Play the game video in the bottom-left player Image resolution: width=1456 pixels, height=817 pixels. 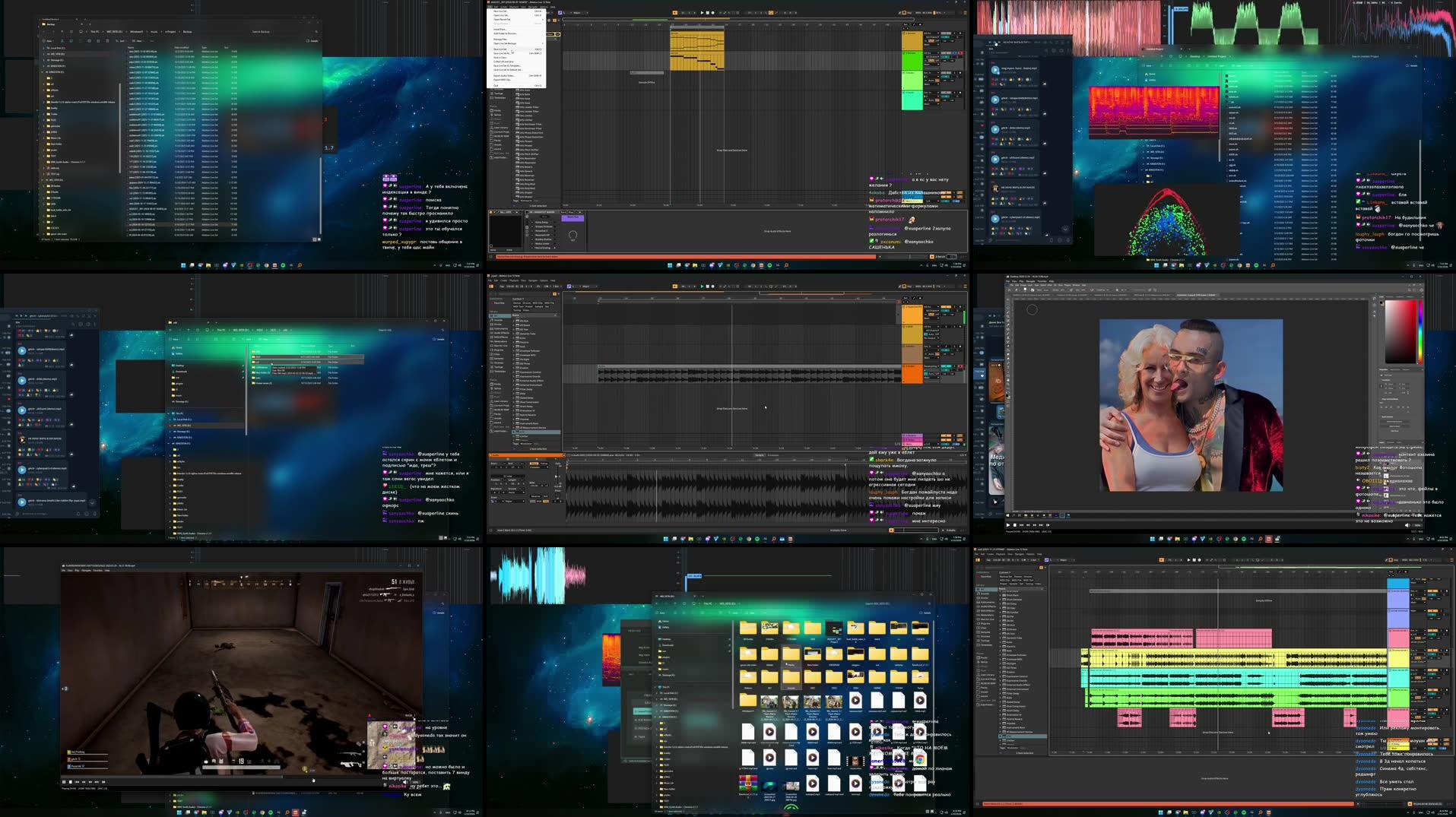pos(64,782)
